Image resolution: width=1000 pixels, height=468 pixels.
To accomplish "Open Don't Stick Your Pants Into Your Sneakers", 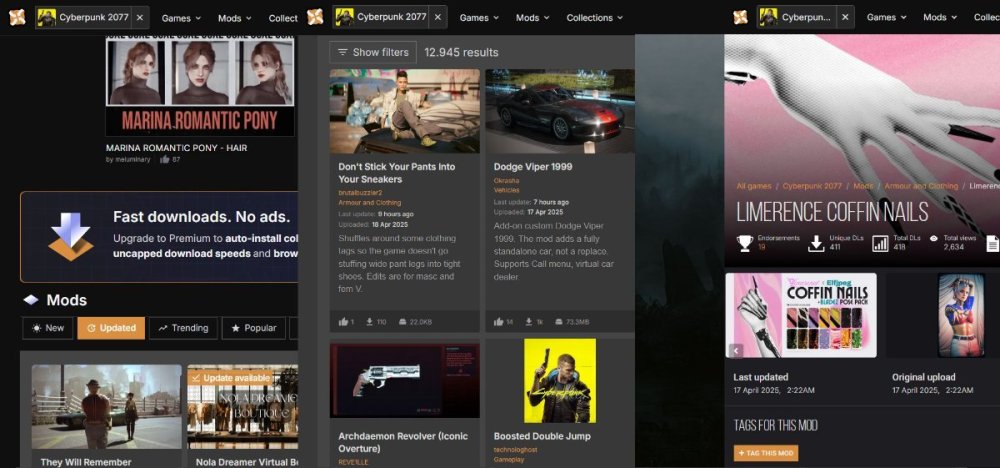I will coord(397,173).
